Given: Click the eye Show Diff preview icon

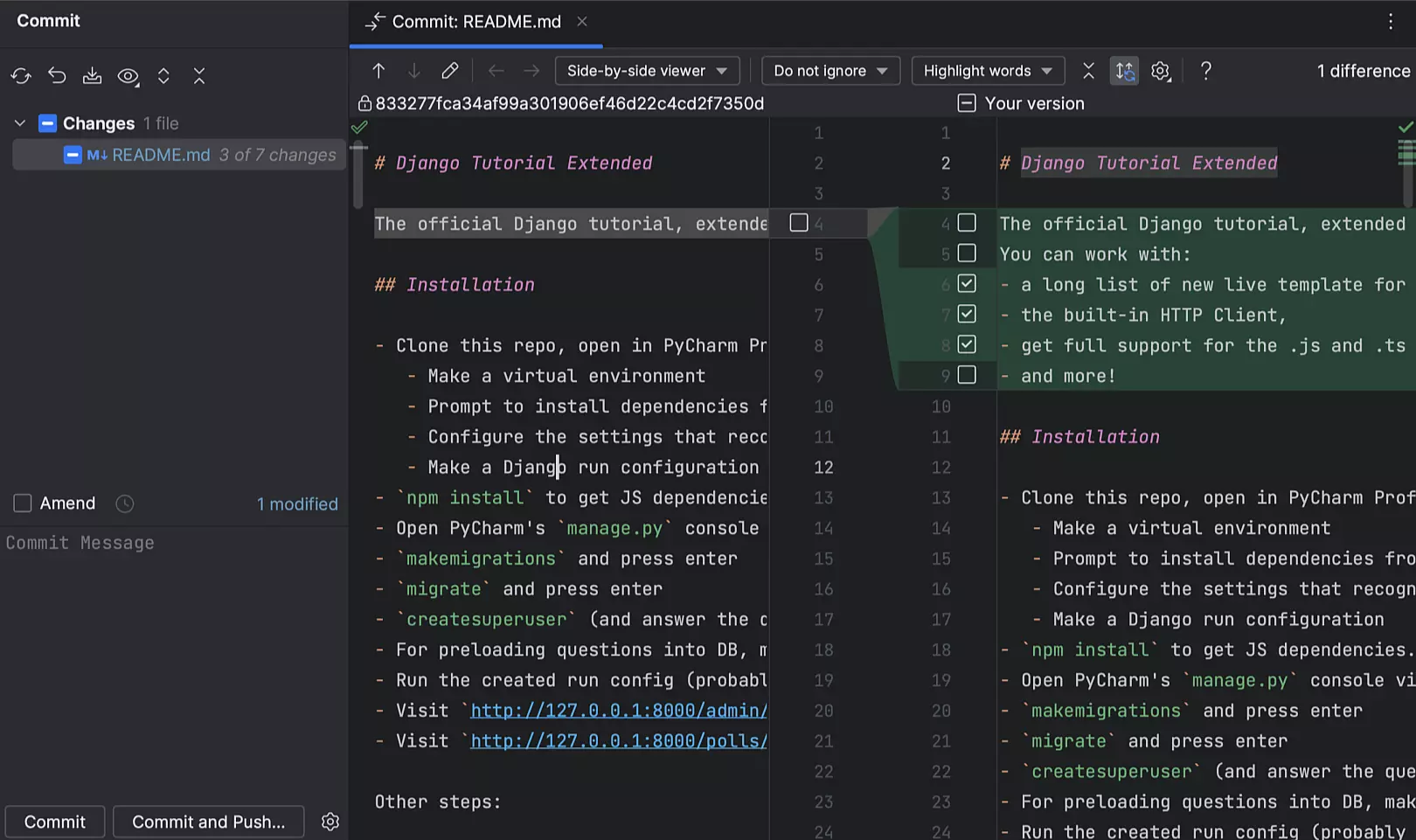Looking at the screenshot, I should [128, 76].
